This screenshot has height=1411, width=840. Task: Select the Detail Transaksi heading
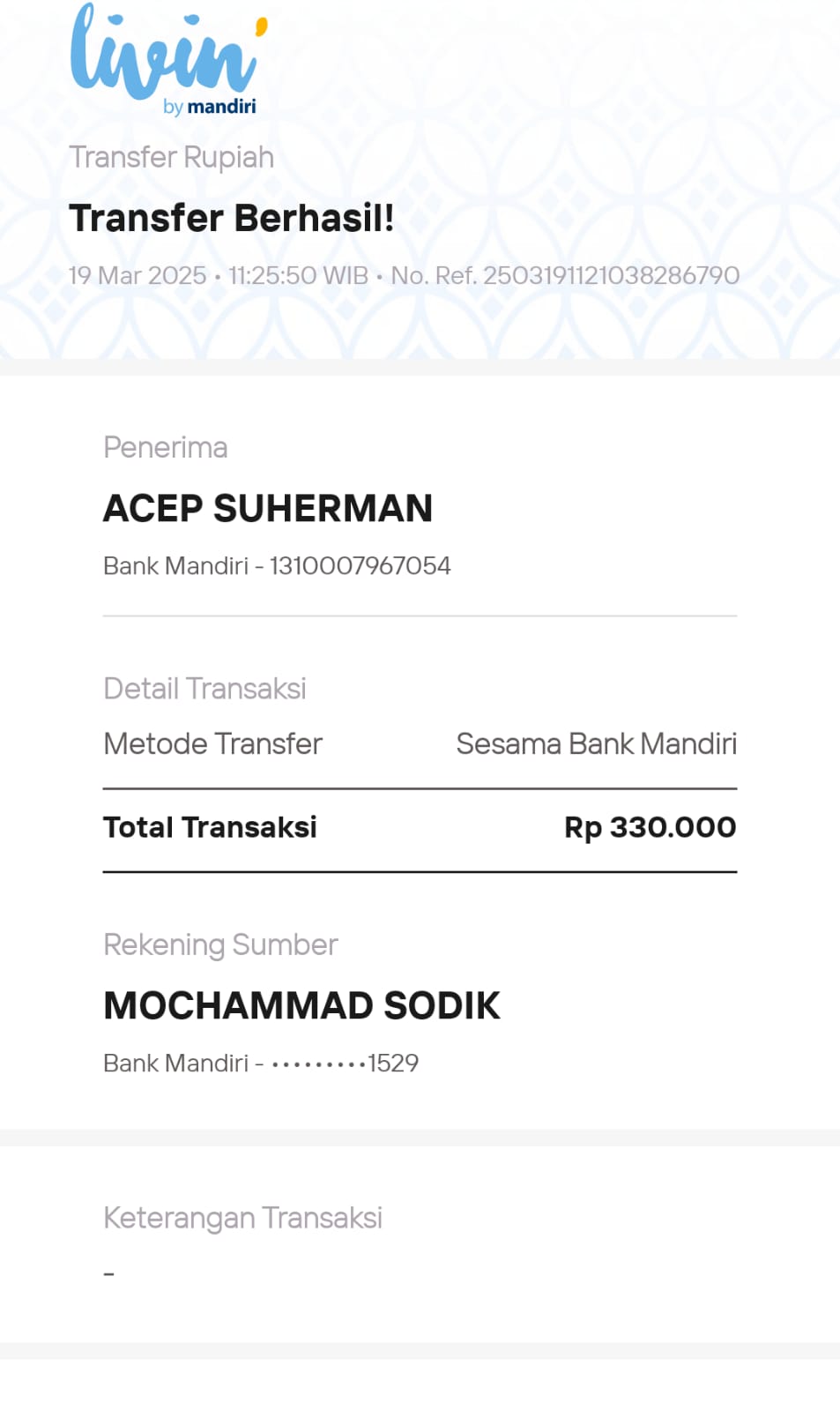(x=204, y=688)
